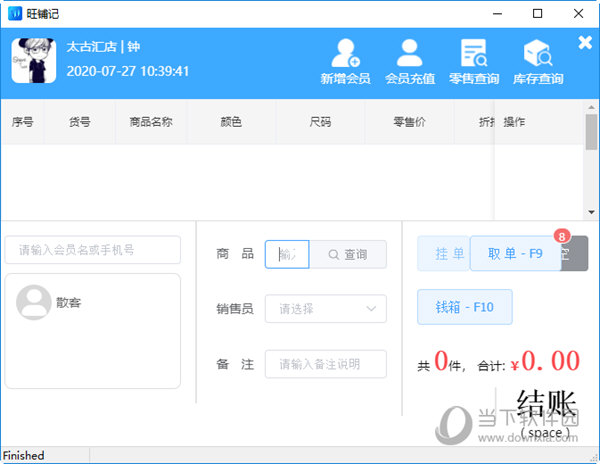Focus the 商品 product input box
The height and width of the screenshot is (464, 600).
[287, 254]
